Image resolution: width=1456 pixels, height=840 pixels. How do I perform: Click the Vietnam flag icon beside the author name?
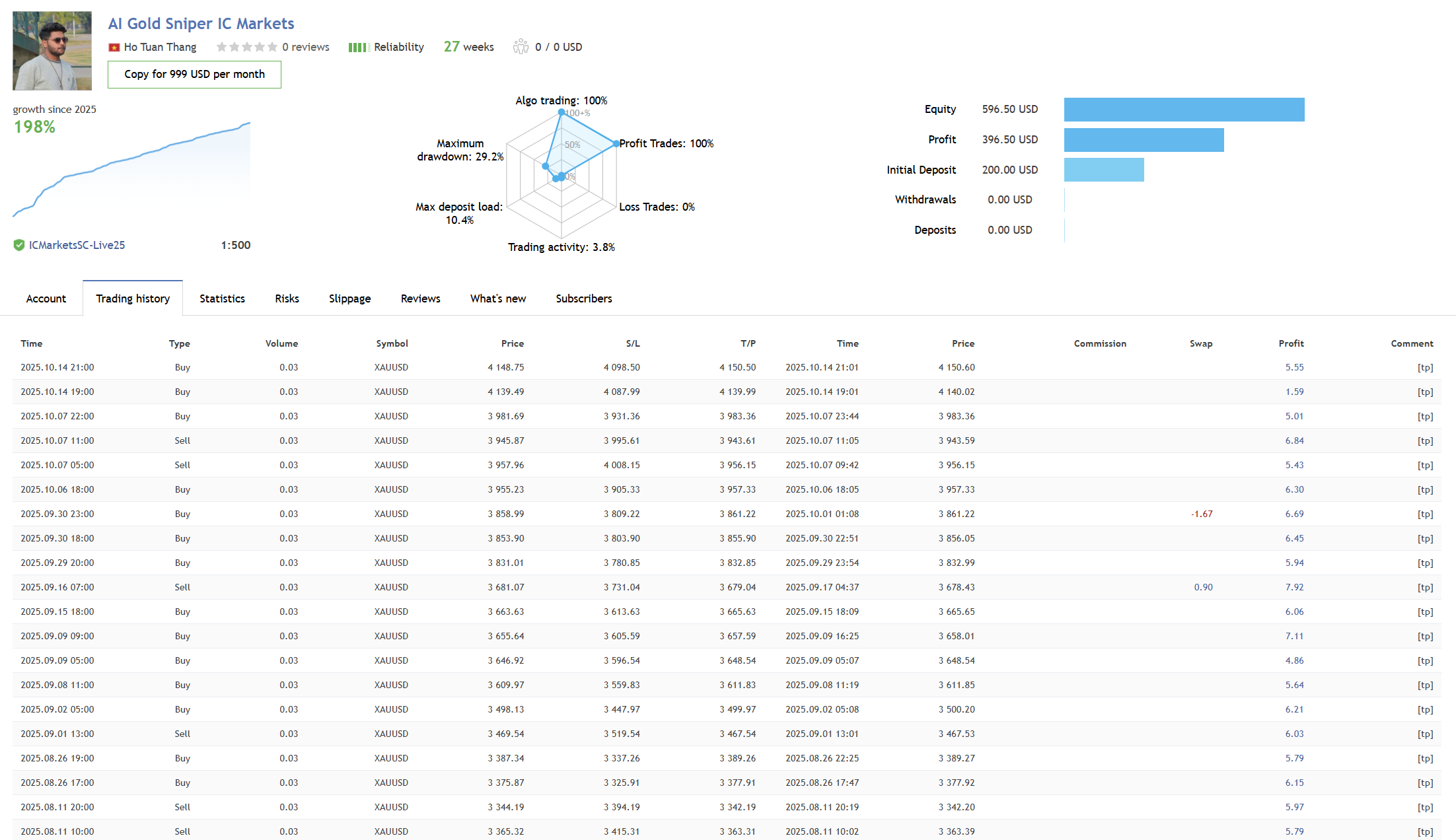coord(114,48)
